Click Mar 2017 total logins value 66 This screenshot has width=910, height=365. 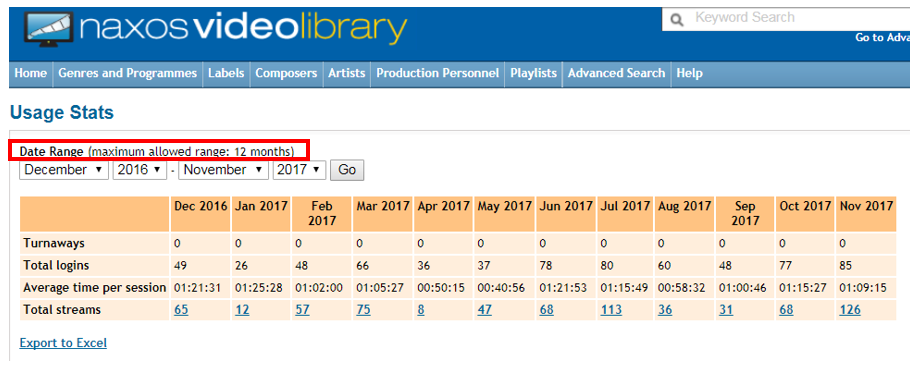362,266
